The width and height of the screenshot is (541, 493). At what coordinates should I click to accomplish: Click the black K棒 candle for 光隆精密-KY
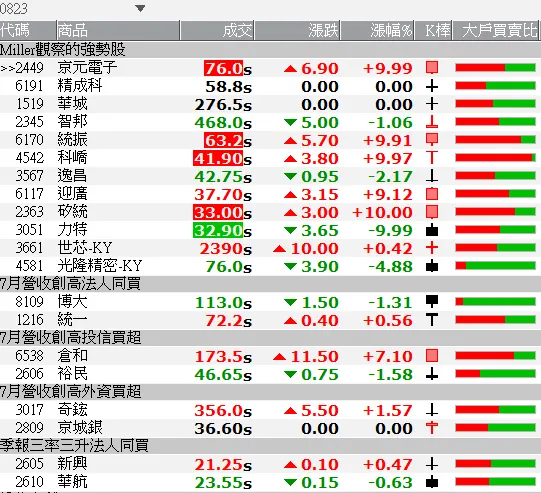tap(432, 266)
